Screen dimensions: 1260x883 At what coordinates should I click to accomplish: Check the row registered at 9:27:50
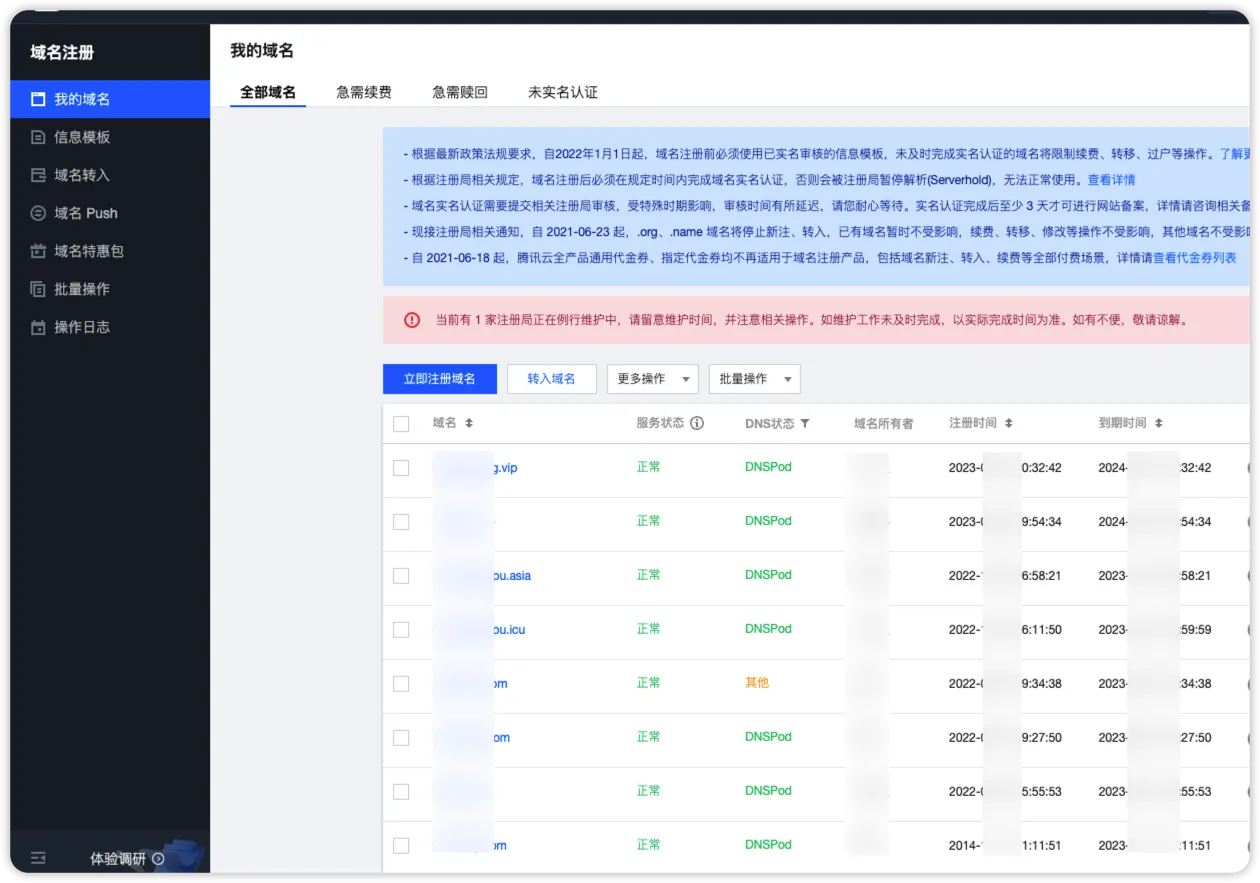[401, 738]
